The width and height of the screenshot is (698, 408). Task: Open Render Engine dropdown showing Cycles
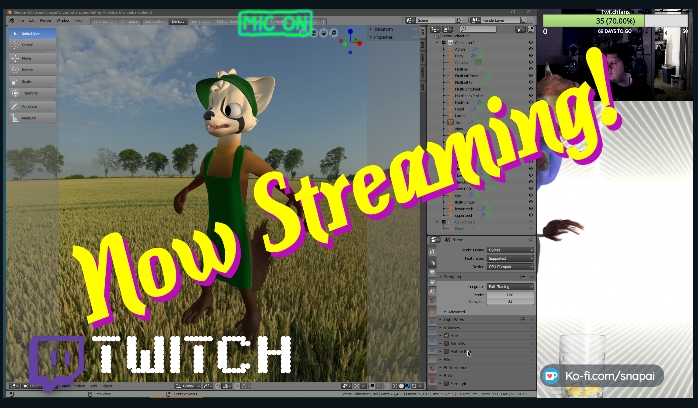[x=510, y=250]
